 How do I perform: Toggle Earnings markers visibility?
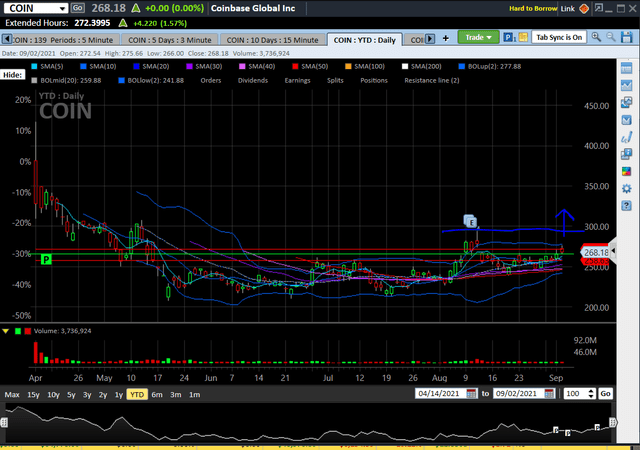[297, 80]
